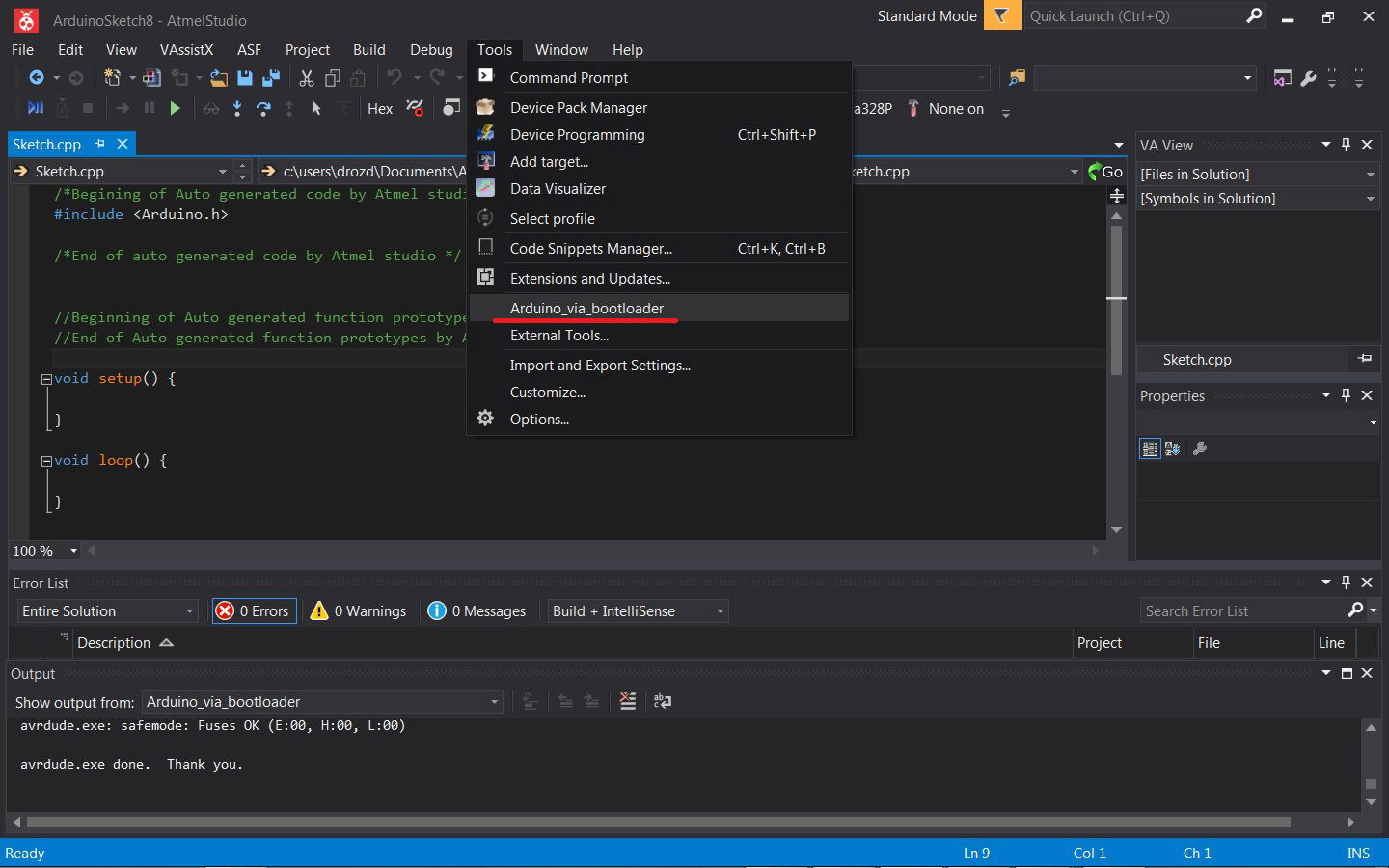Click the Navigate Backward arrow icon

[37, 78]
